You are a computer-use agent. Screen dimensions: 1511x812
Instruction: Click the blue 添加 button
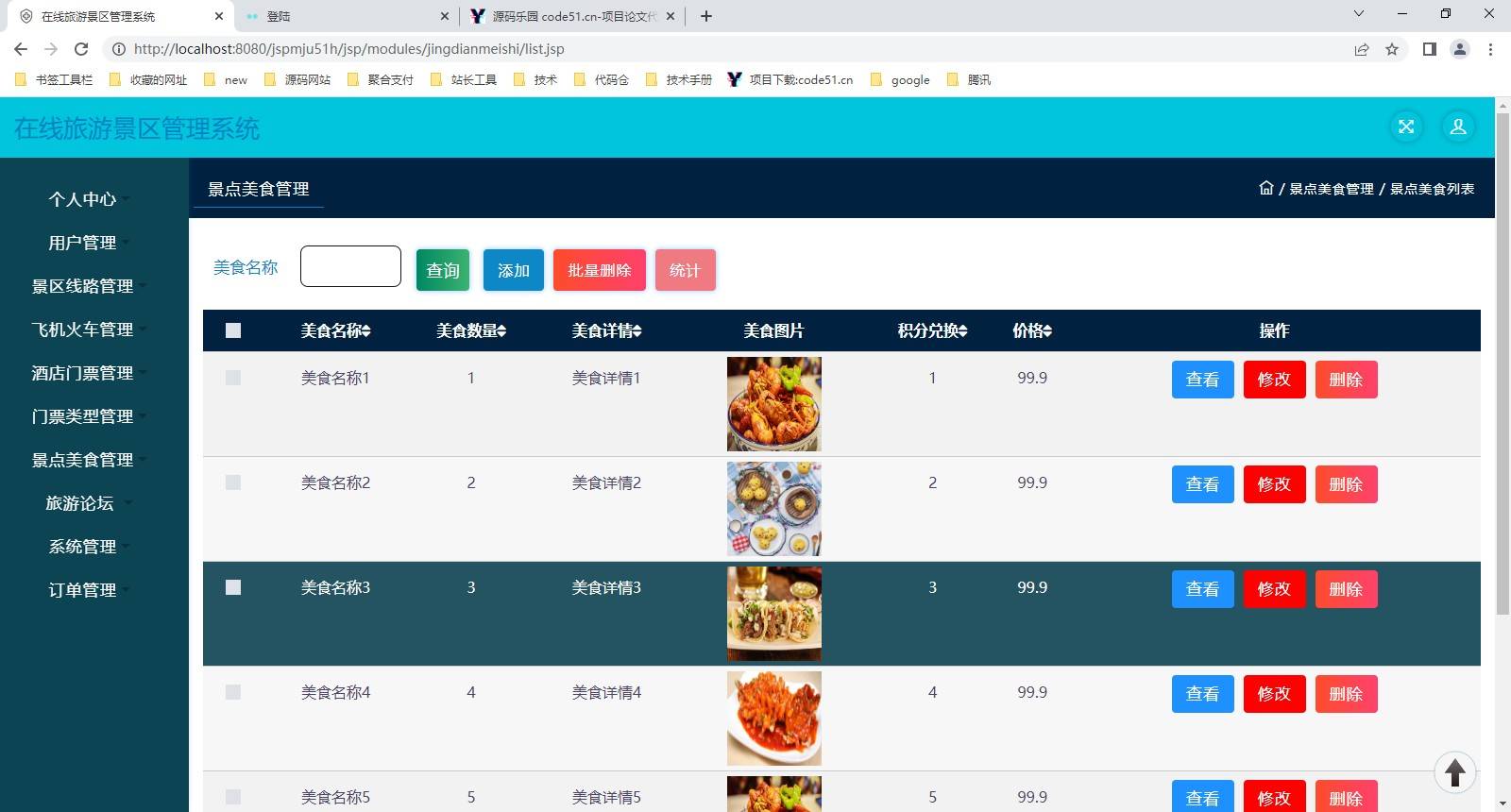514,270
